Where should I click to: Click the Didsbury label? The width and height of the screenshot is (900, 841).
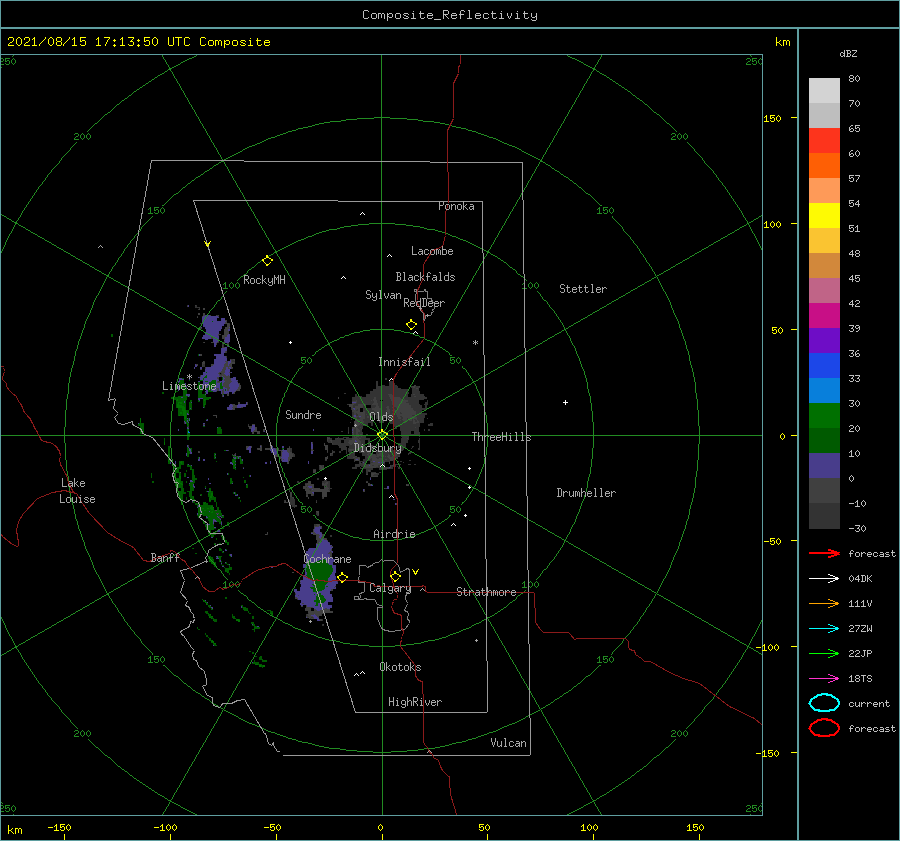[x=377, y=448]
